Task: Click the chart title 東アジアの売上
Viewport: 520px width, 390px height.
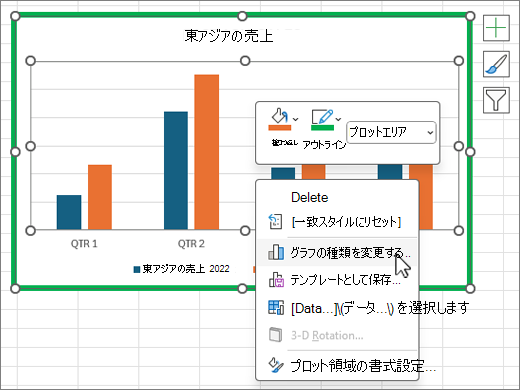Action: coord(229,36)
